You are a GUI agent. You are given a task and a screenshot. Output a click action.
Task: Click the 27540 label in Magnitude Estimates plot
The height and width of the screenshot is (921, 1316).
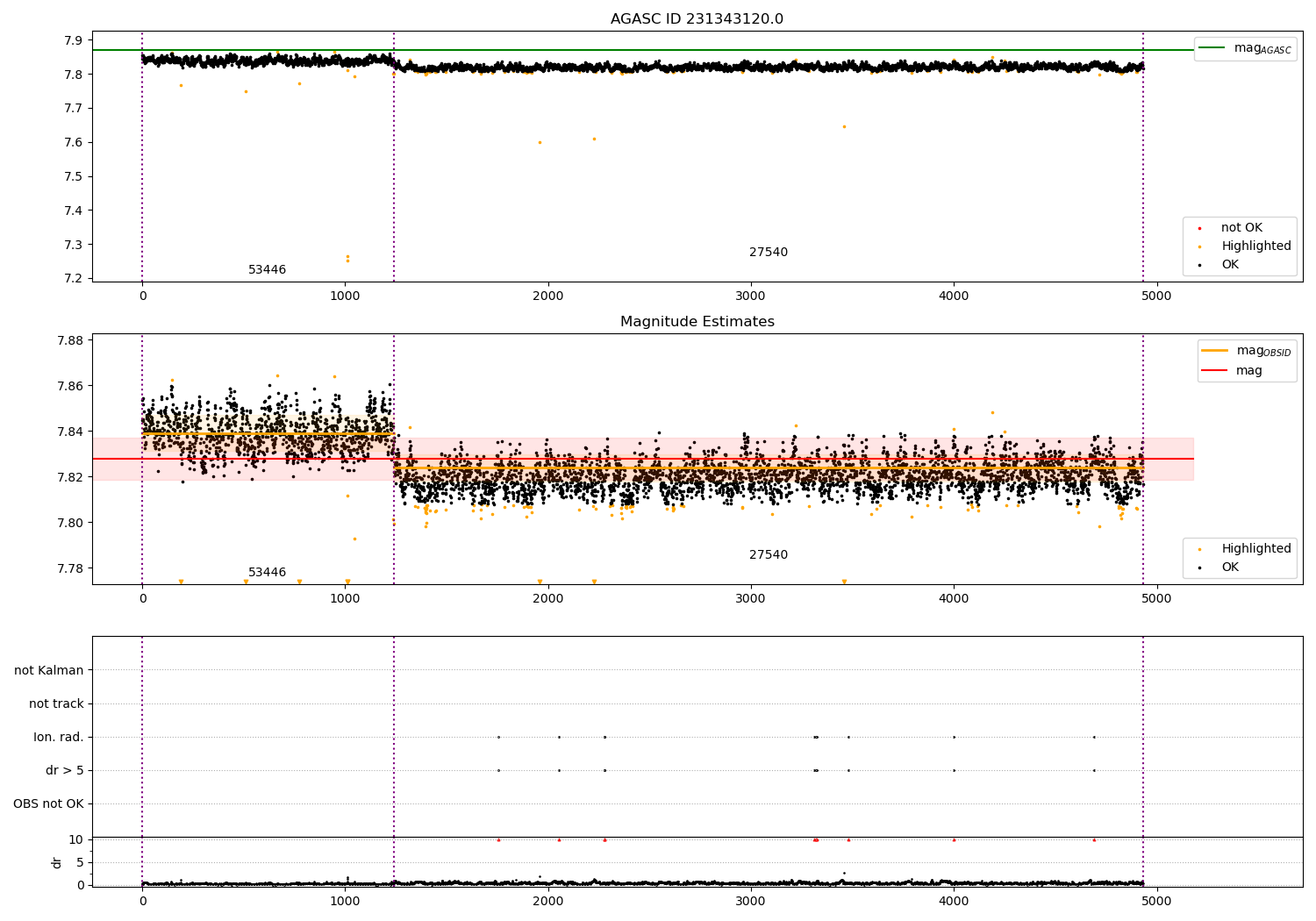(768, 555)
